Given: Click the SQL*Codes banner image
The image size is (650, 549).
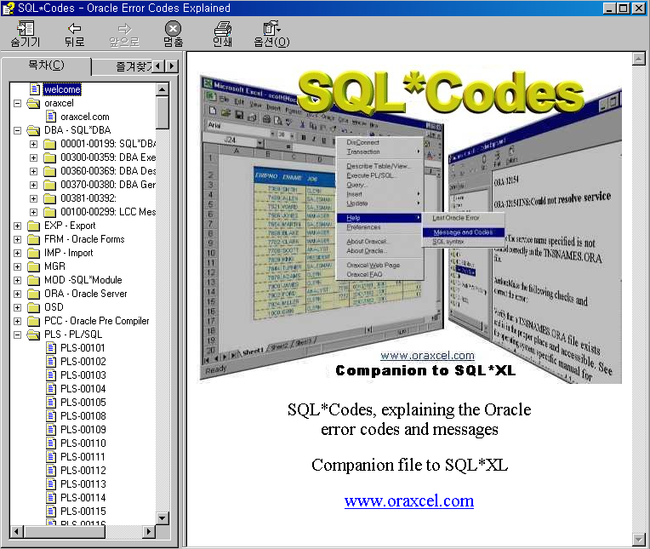Looking at the screenshot, I should click(x=410, y=226).
